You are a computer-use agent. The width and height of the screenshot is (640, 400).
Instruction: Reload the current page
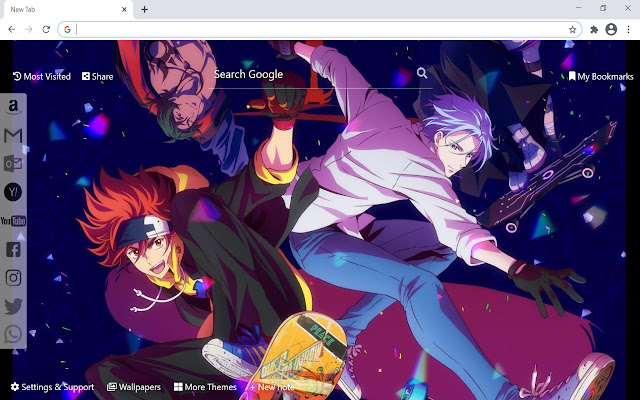[x=46, y=29]
